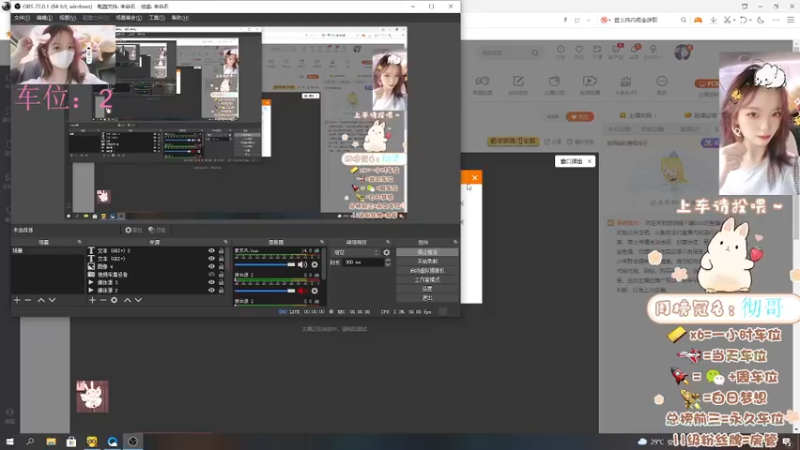Adjust the second mixer channel volume slider
The image size is (800, 450).
(265, 291)
